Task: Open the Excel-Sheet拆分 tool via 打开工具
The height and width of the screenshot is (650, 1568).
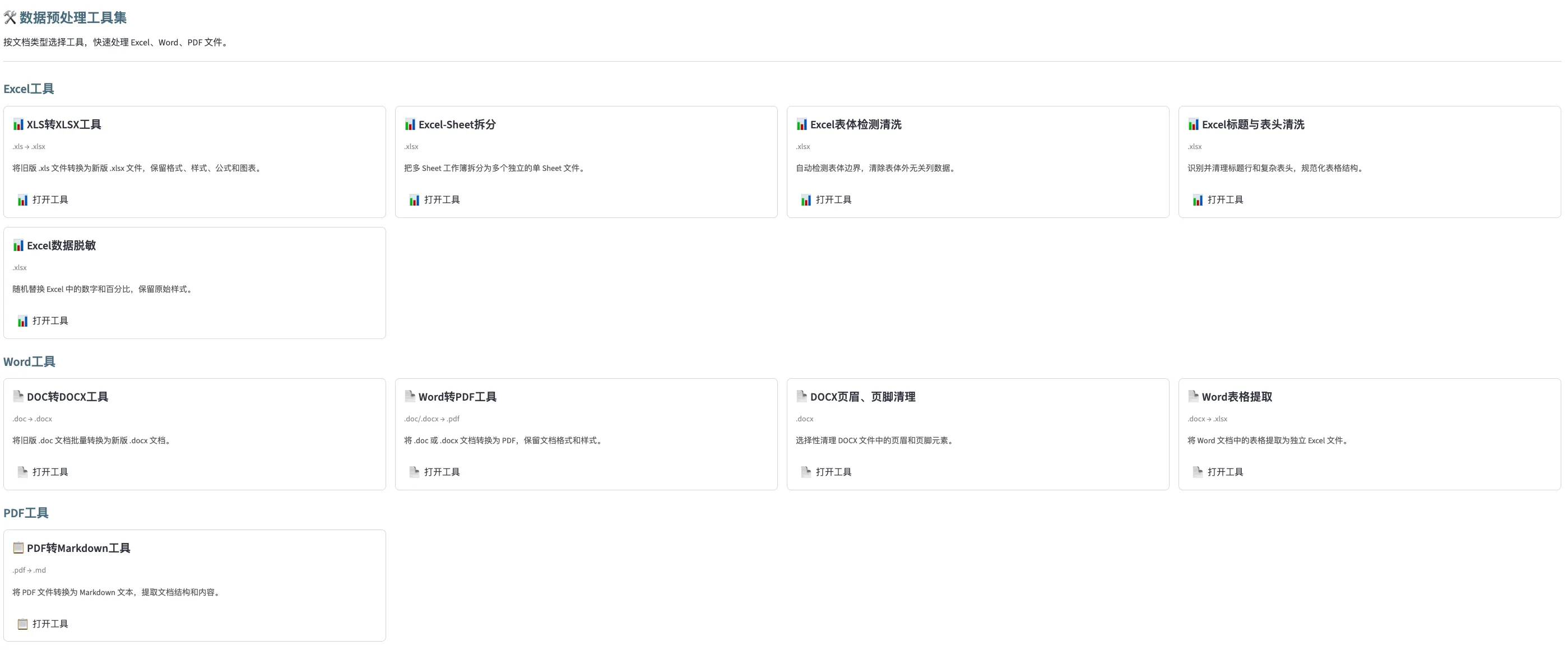Action: point(435,199)
